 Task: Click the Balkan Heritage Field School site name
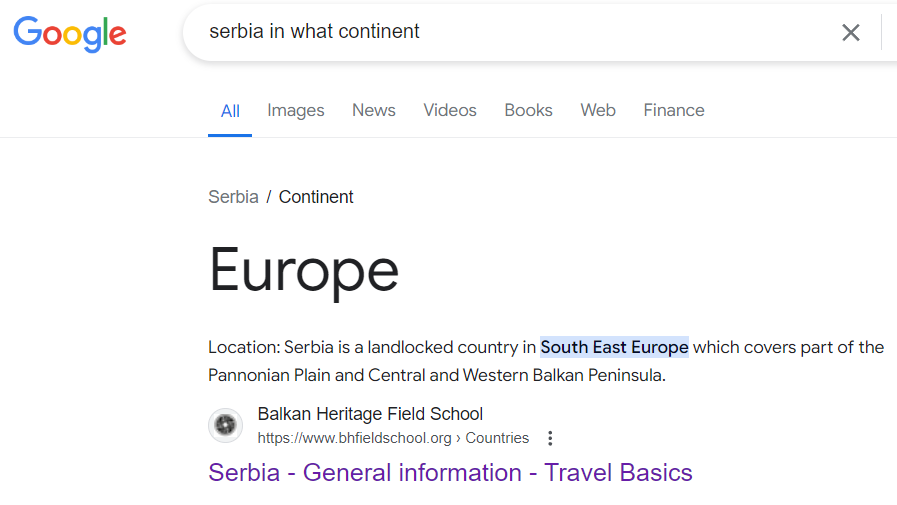tap(370, 414)
